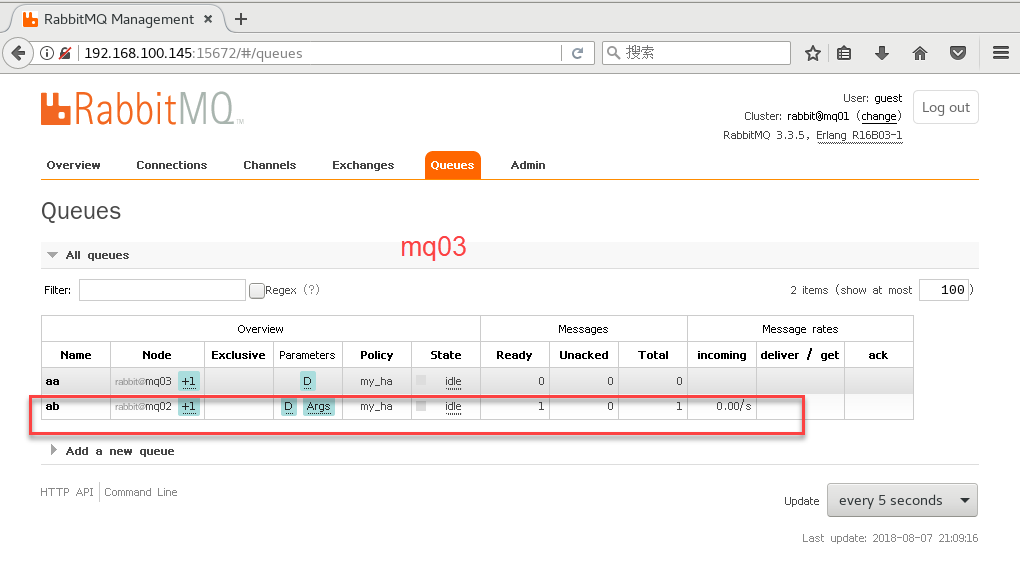Image resolution: width=1020 pixels, height=569 pixels.
Task: Click the +1 mirror badge for queue ab
Action: tap(189, 407)
